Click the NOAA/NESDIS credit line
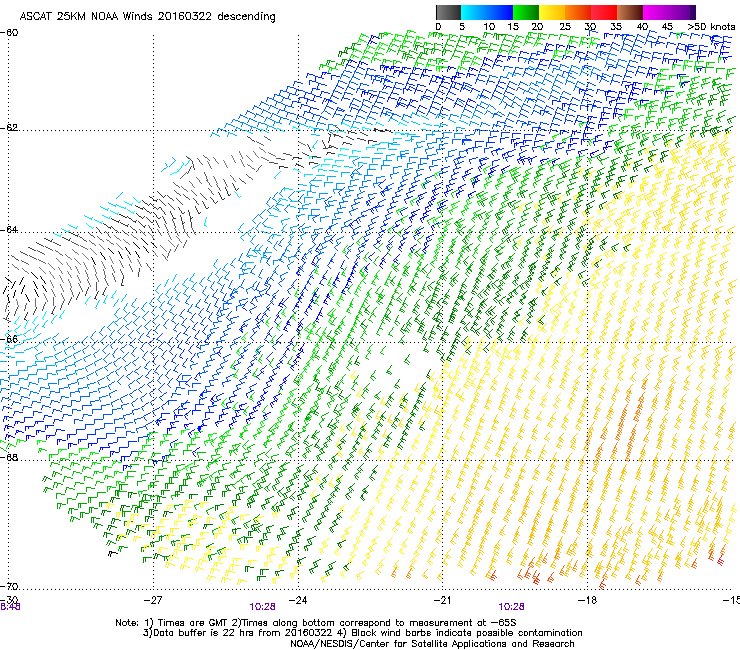The image size is (740, 650). click(432, 644)
